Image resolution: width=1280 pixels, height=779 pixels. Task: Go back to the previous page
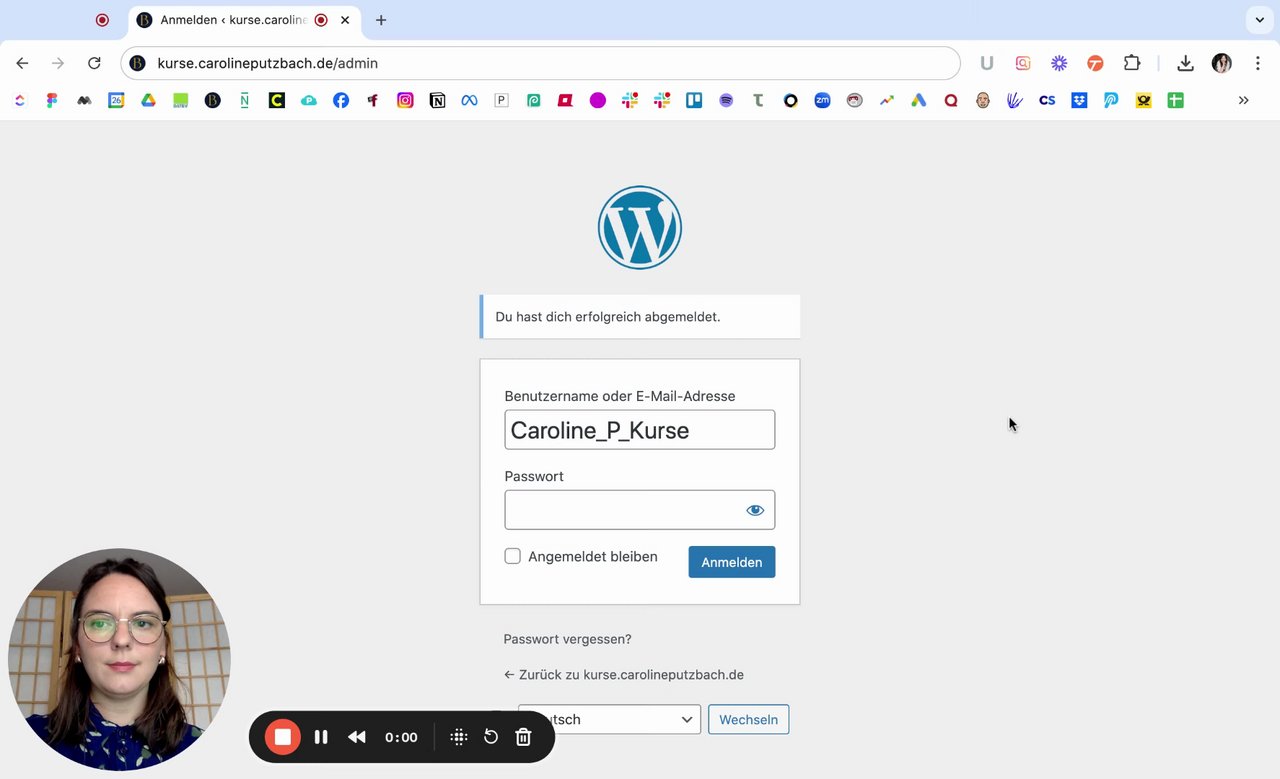click(22, 63)
